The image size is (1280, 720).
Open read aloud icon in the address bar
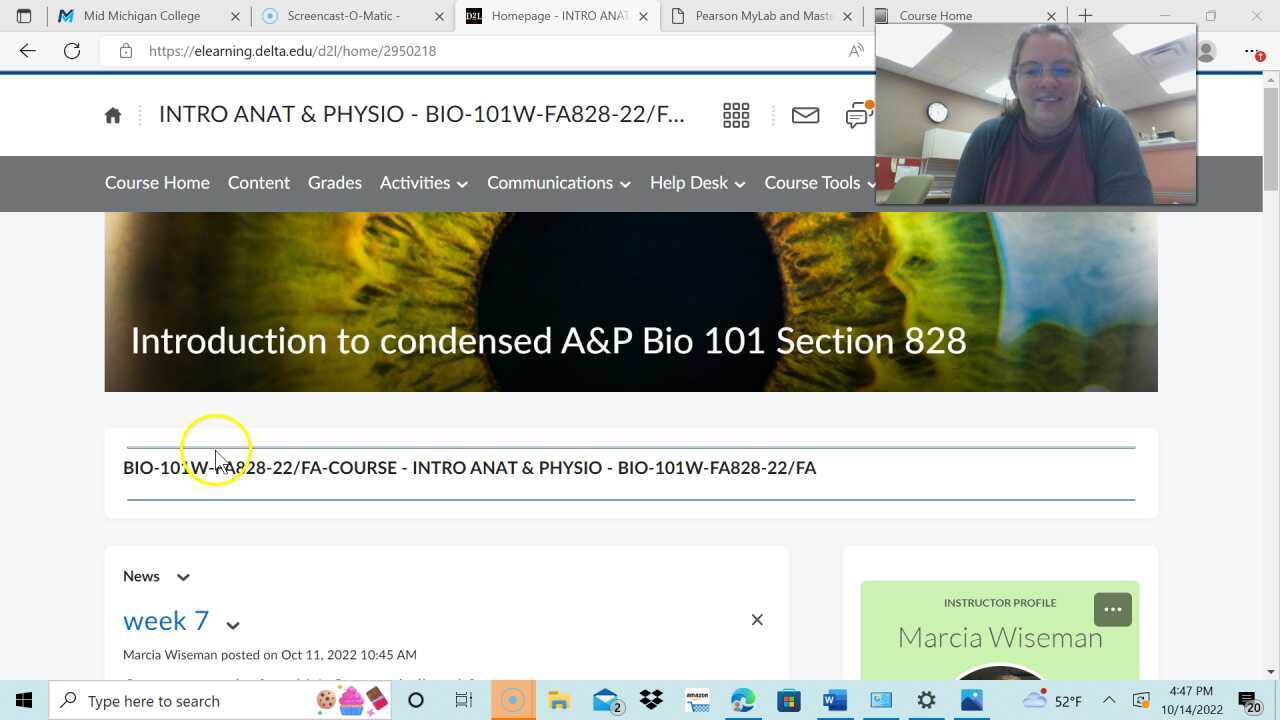[856, 51]
